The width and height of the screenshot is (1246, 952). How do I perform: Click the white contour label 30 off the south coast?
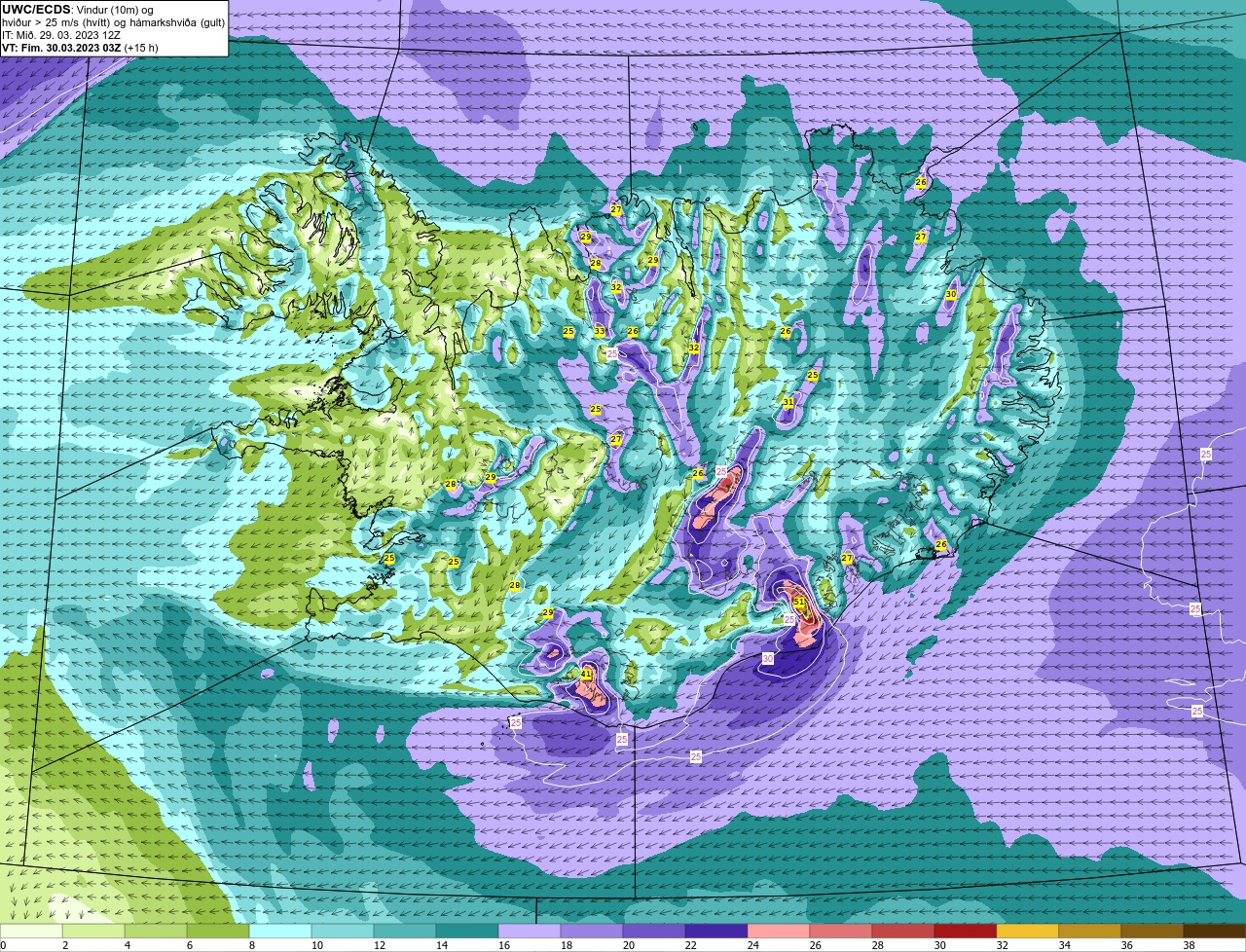[768, 659]
